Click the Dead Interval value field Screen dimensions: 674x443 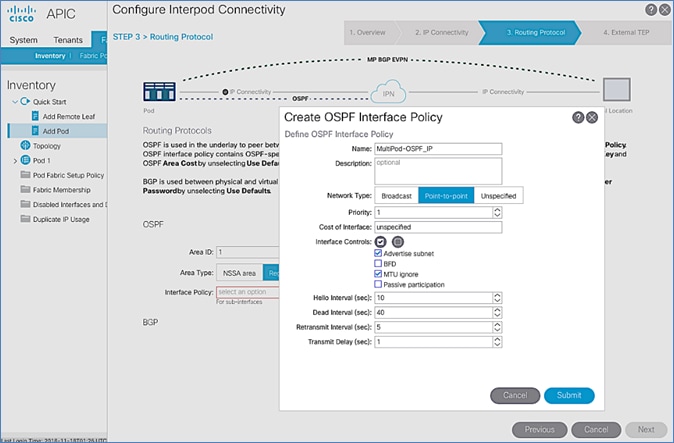[x=433, y=312]
